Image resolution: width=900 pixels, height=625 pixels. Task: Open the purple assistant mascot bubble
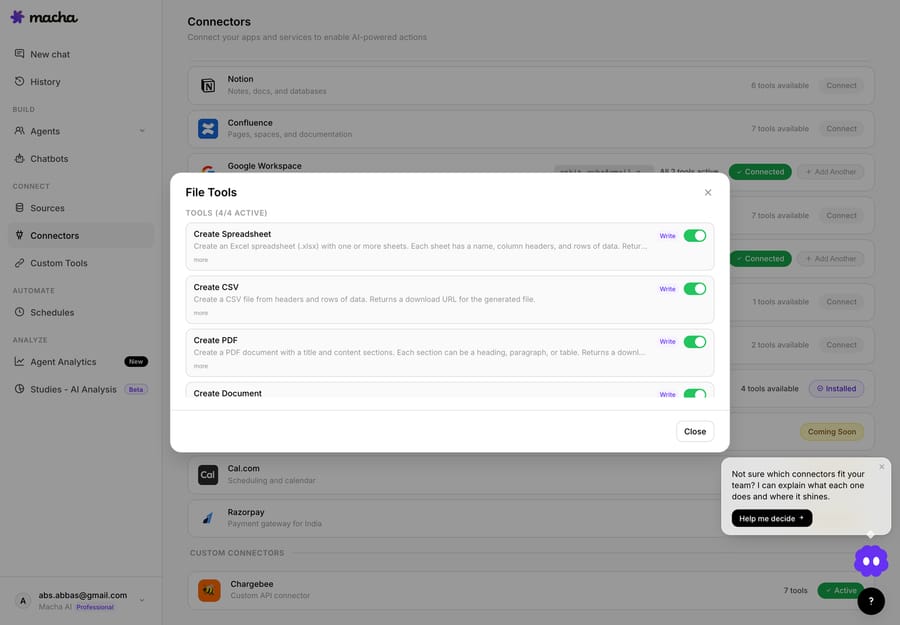click(x=871, y=561)
